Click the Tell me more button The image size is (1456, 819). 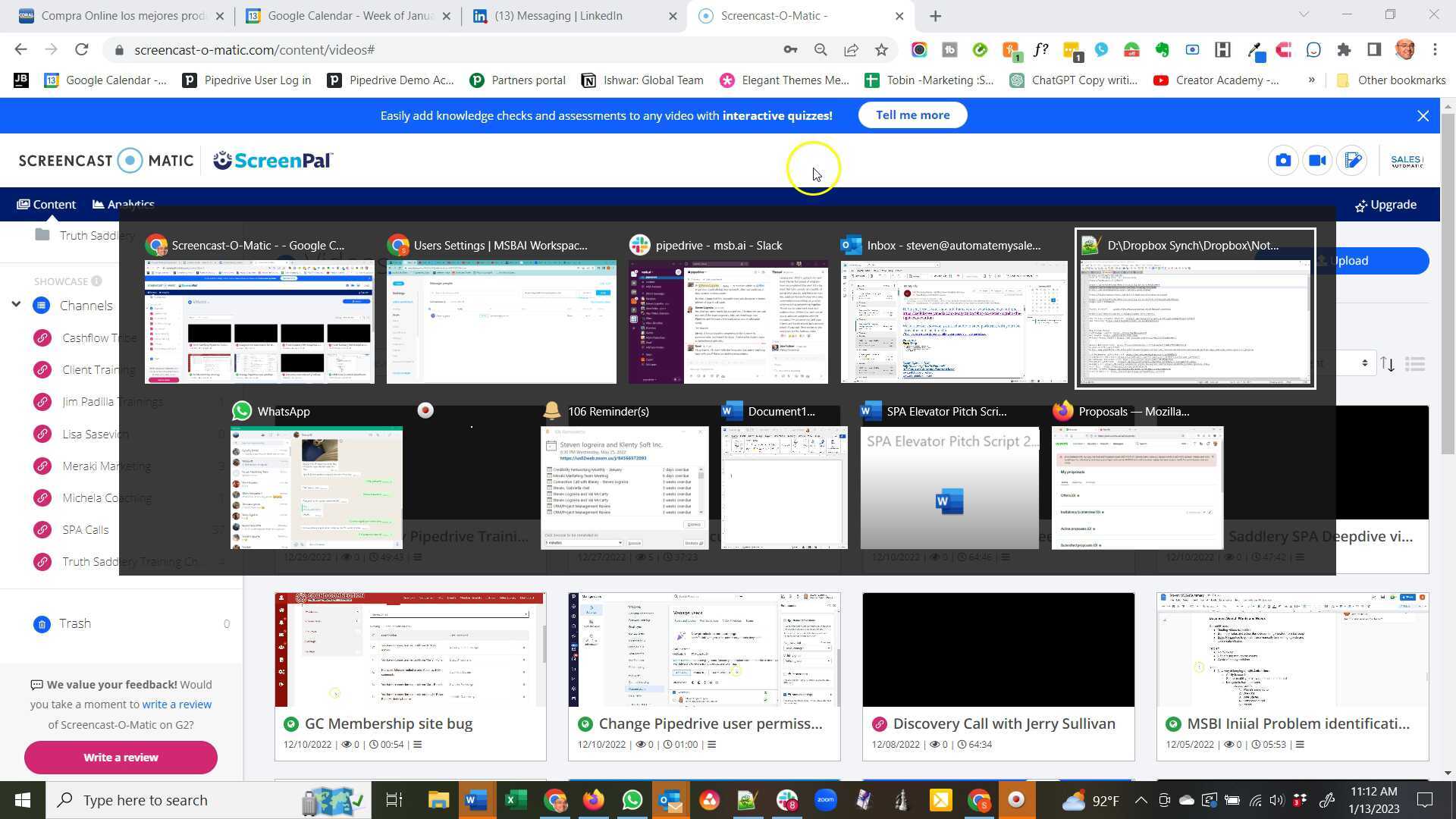(912, 115)
